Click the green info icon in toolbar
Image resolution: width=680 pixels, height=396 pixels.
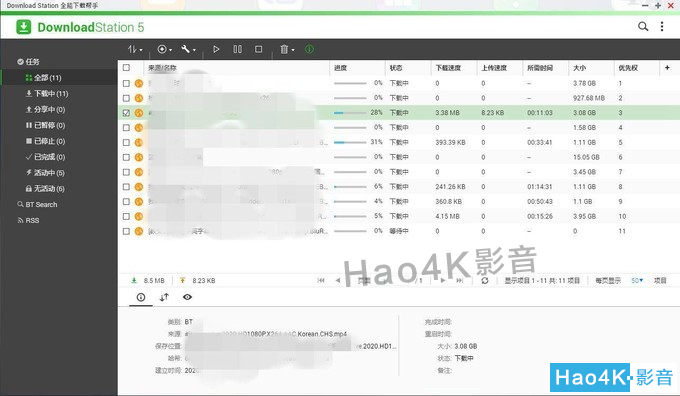[x=309, y=49]
